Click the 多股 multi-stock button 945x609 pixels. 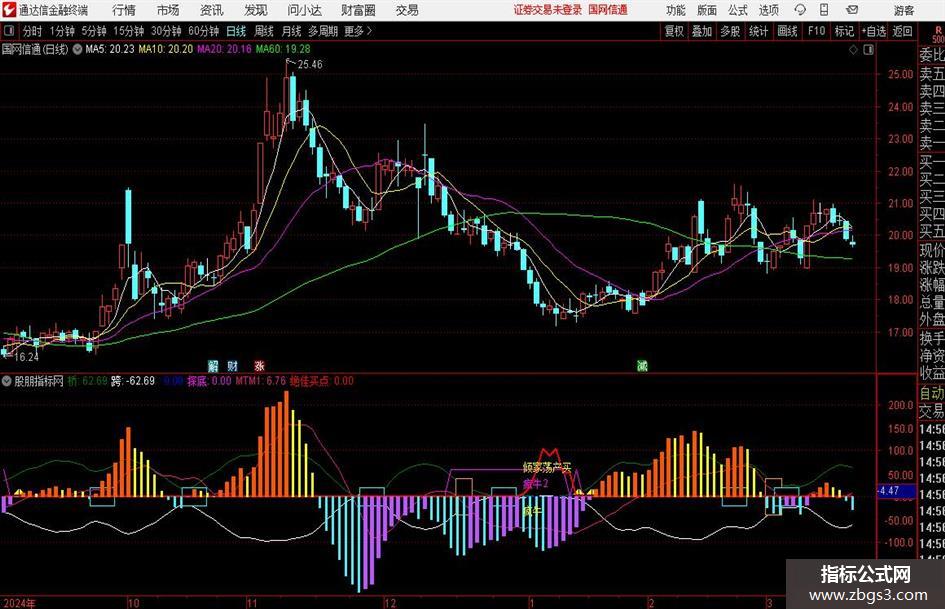(x=730, y=31)
